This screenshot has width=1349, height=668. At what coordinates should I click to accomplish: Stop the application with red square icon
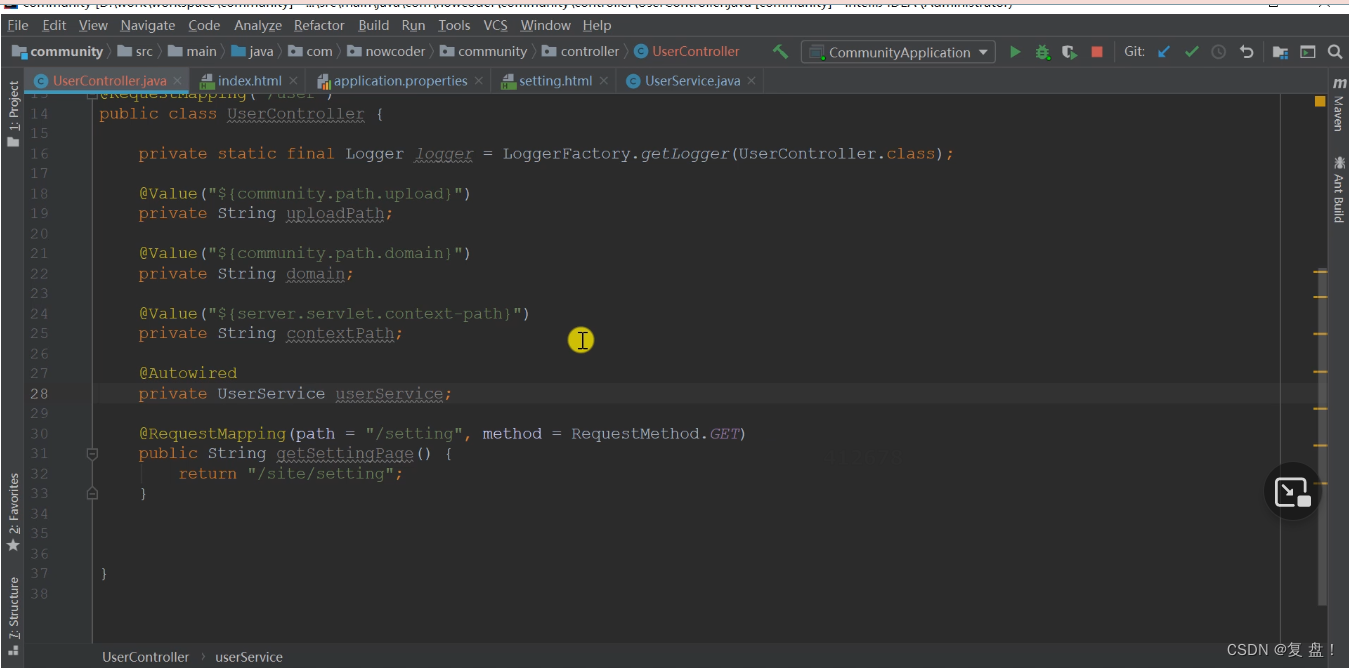coord(1097,52)
